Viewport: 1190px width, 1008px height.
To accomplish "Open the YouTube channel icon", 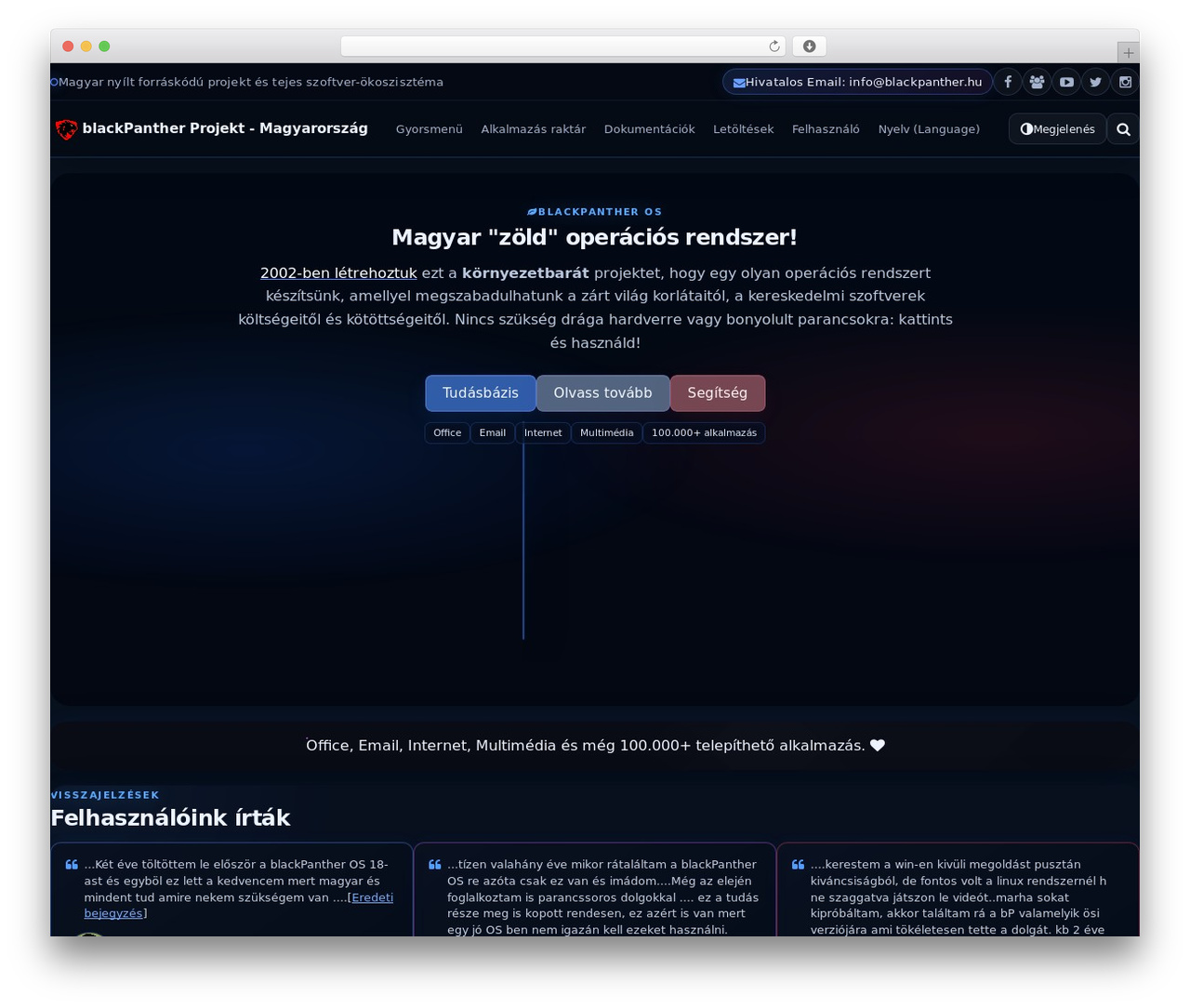I will [x=1066, y=82].
